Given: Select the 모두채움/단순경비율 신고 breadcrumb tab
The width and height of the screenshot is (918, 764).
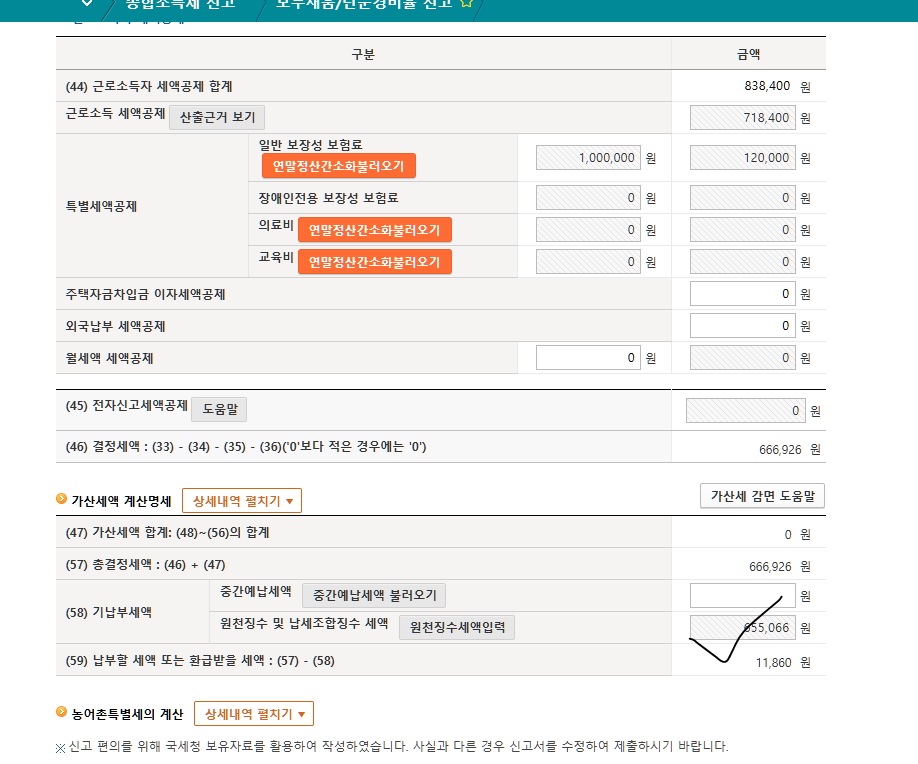Looking at the screenshot, I should [362, 4].
